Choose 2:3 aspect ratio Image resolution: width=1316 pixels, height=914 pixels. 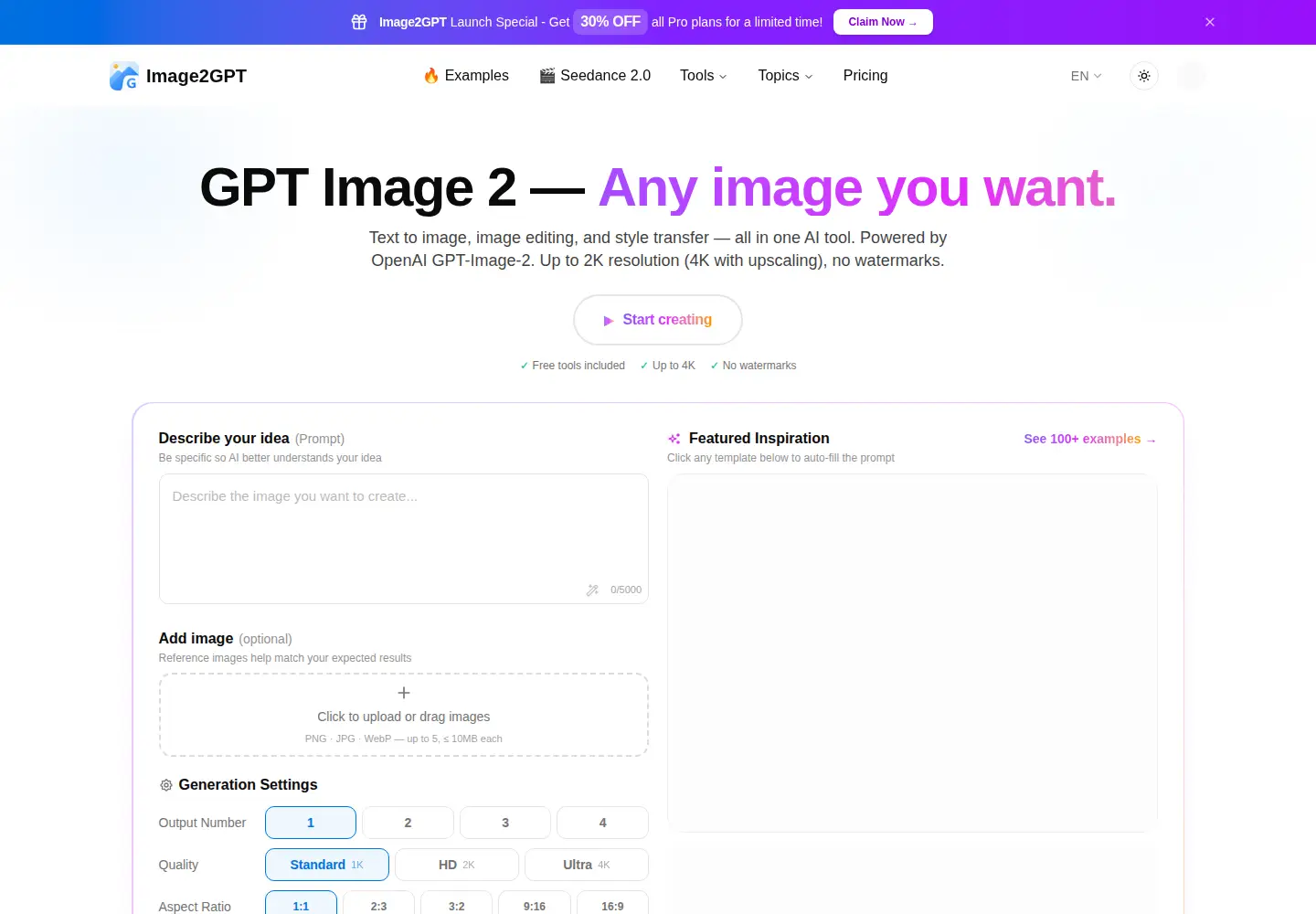click(379, 903)
